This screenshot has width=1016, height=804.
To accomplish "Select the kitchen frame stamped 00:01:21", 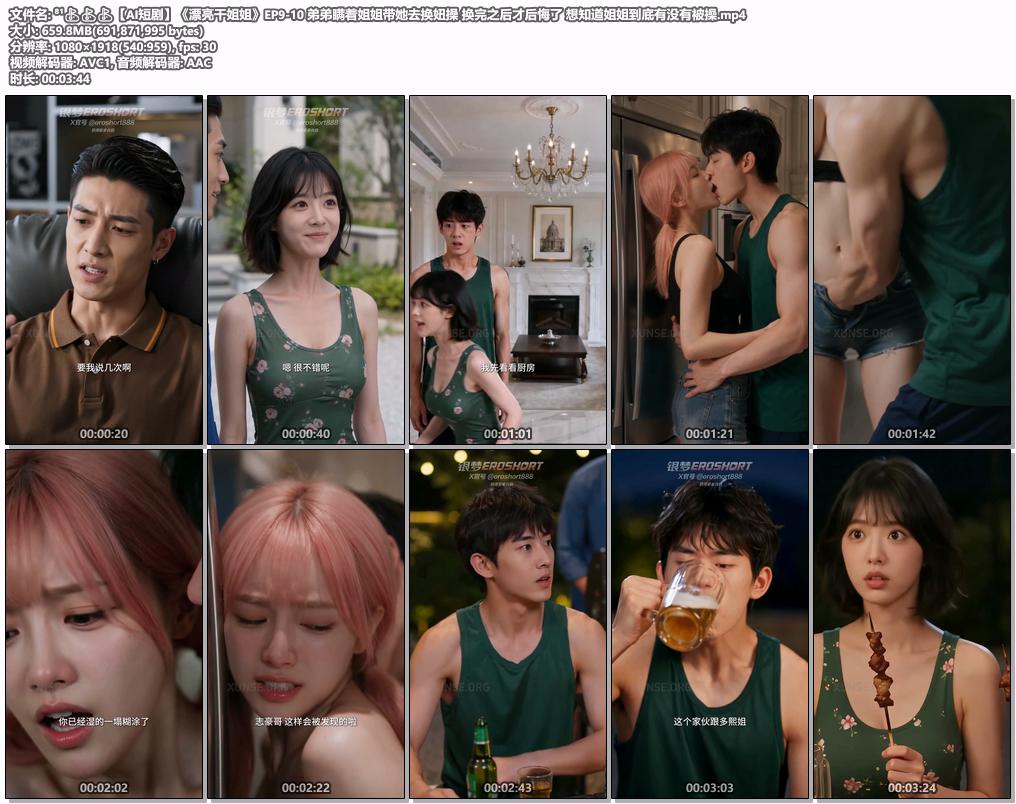I will (x=710, y=270).
